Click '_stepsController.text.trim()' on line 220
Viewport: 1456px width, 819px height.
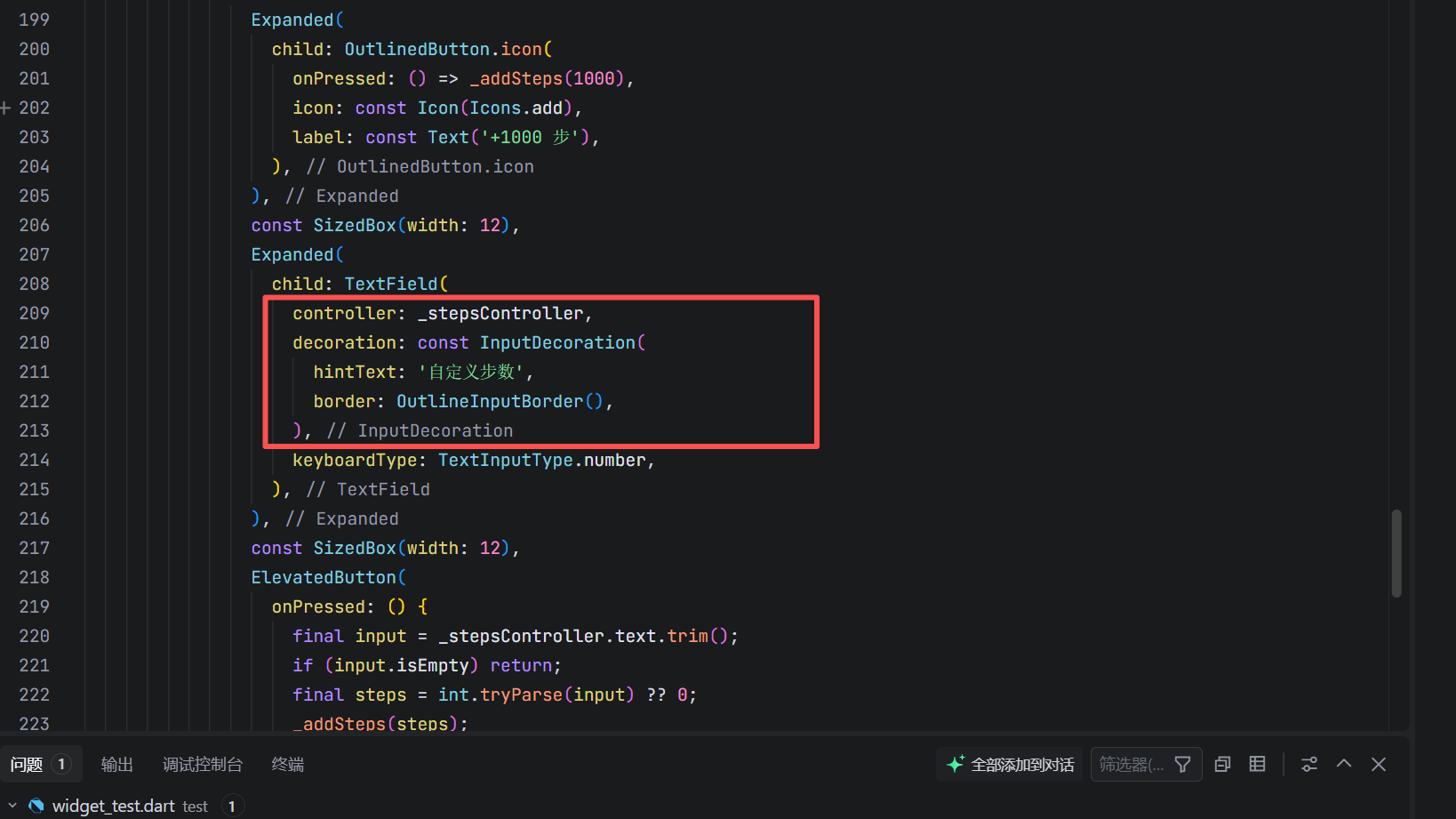coord(583,636)
